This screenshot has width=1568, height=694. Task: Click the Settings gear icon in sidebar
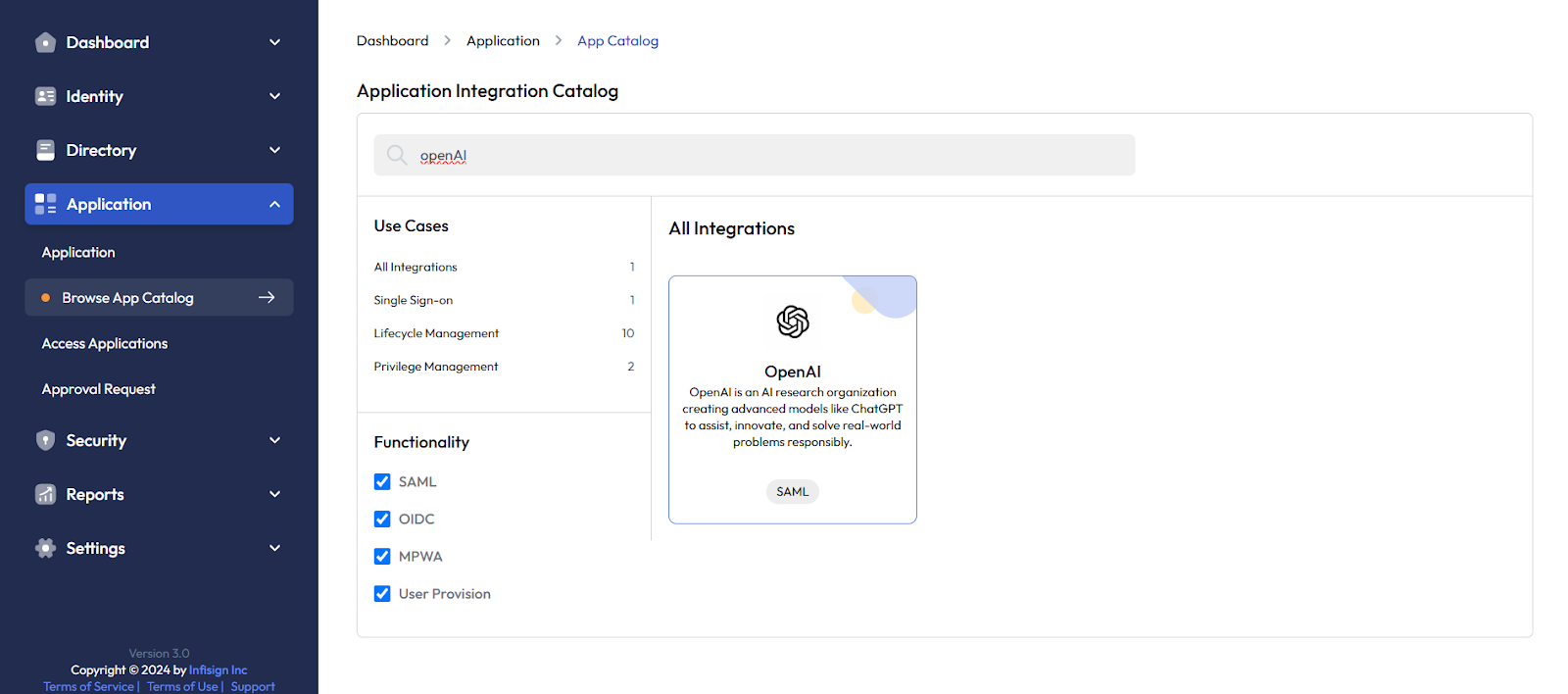click(x=45, y=548)
